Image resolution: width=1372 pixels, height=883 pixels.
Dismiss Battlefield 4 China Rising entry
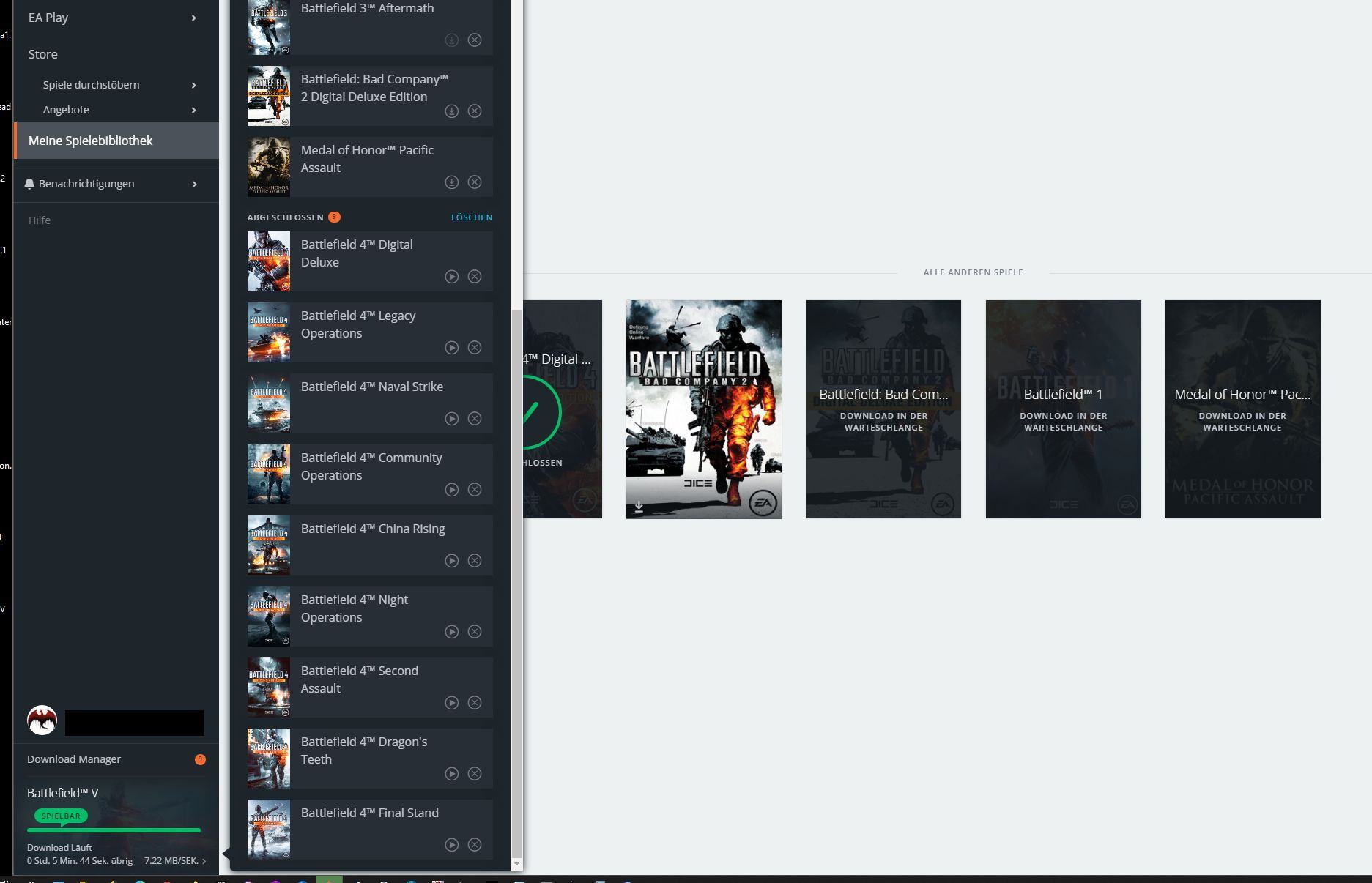475,560
